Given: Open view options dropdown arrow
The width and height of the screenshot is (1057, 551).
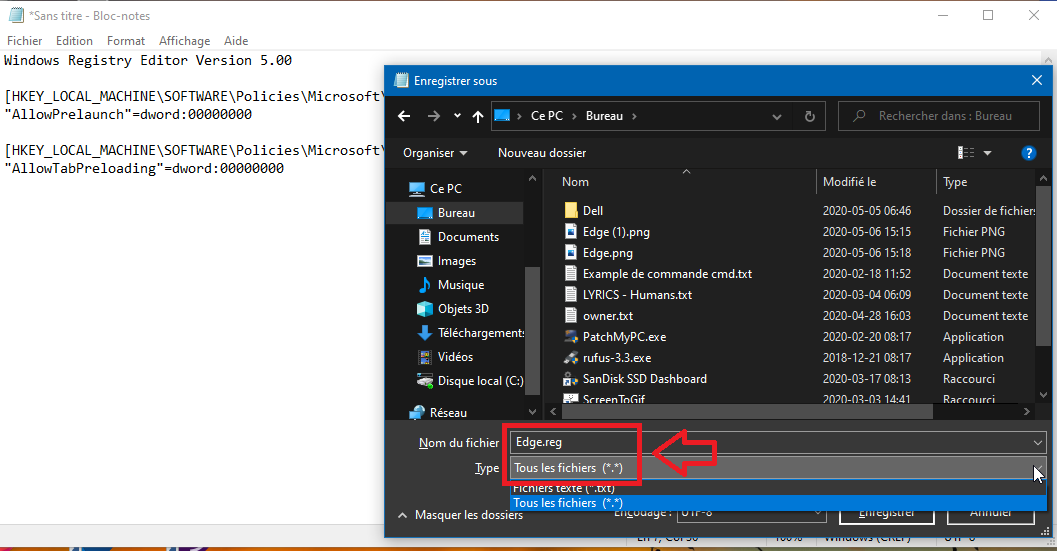Looking at the screenshot, I should click(x=988, y=153).
